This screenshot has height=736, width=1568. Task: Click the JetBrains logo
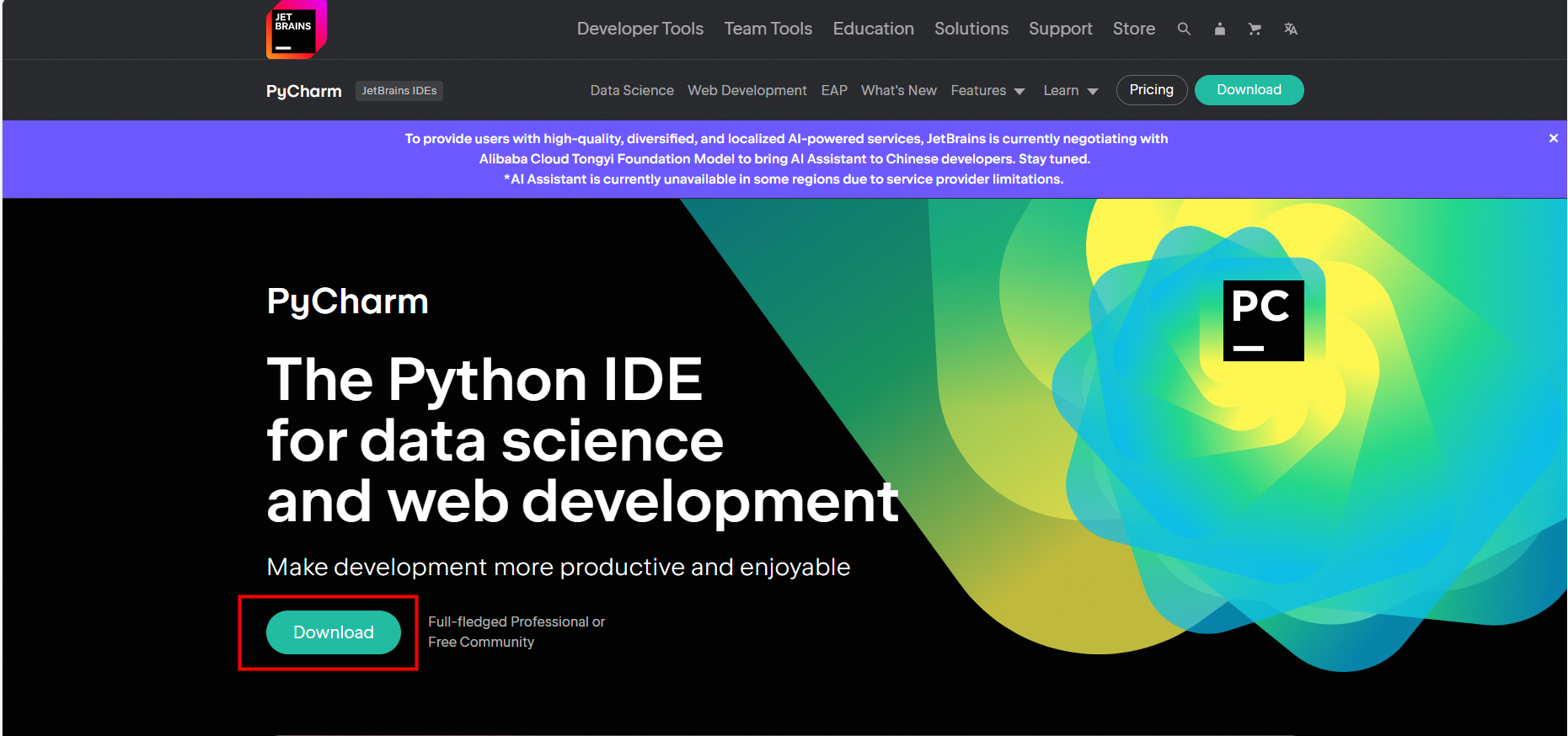tap(297, 29)
